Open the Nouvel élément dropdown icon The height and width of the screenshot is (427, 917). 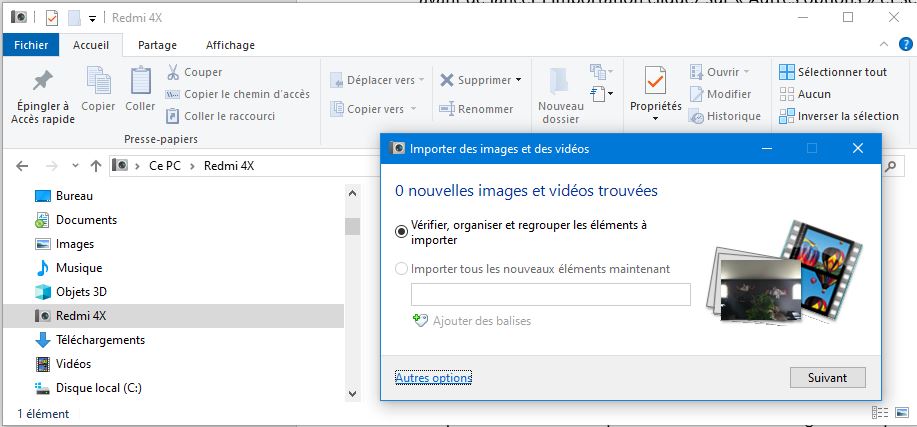click(x=601, y=72)
